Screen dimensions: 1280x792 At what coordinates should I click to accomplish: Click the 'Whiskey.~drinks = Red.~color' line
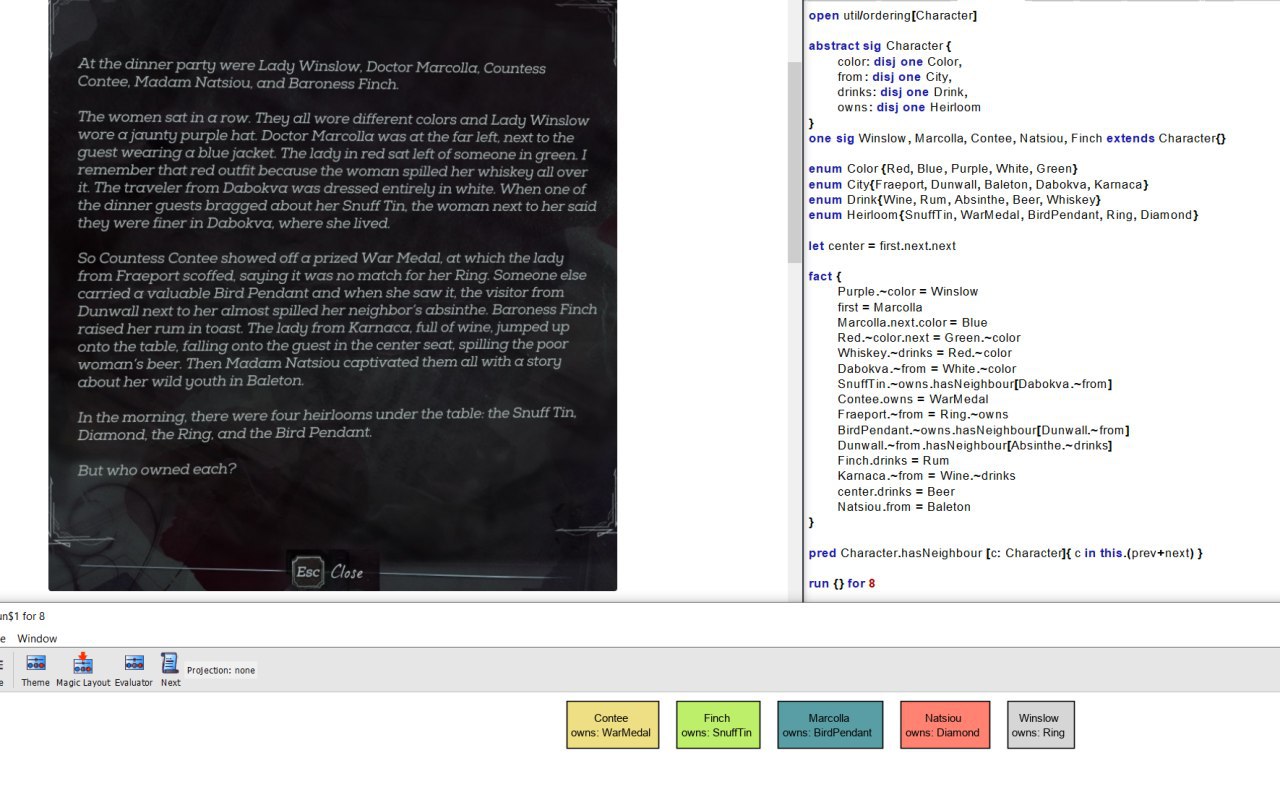click(x=924, y=353)
